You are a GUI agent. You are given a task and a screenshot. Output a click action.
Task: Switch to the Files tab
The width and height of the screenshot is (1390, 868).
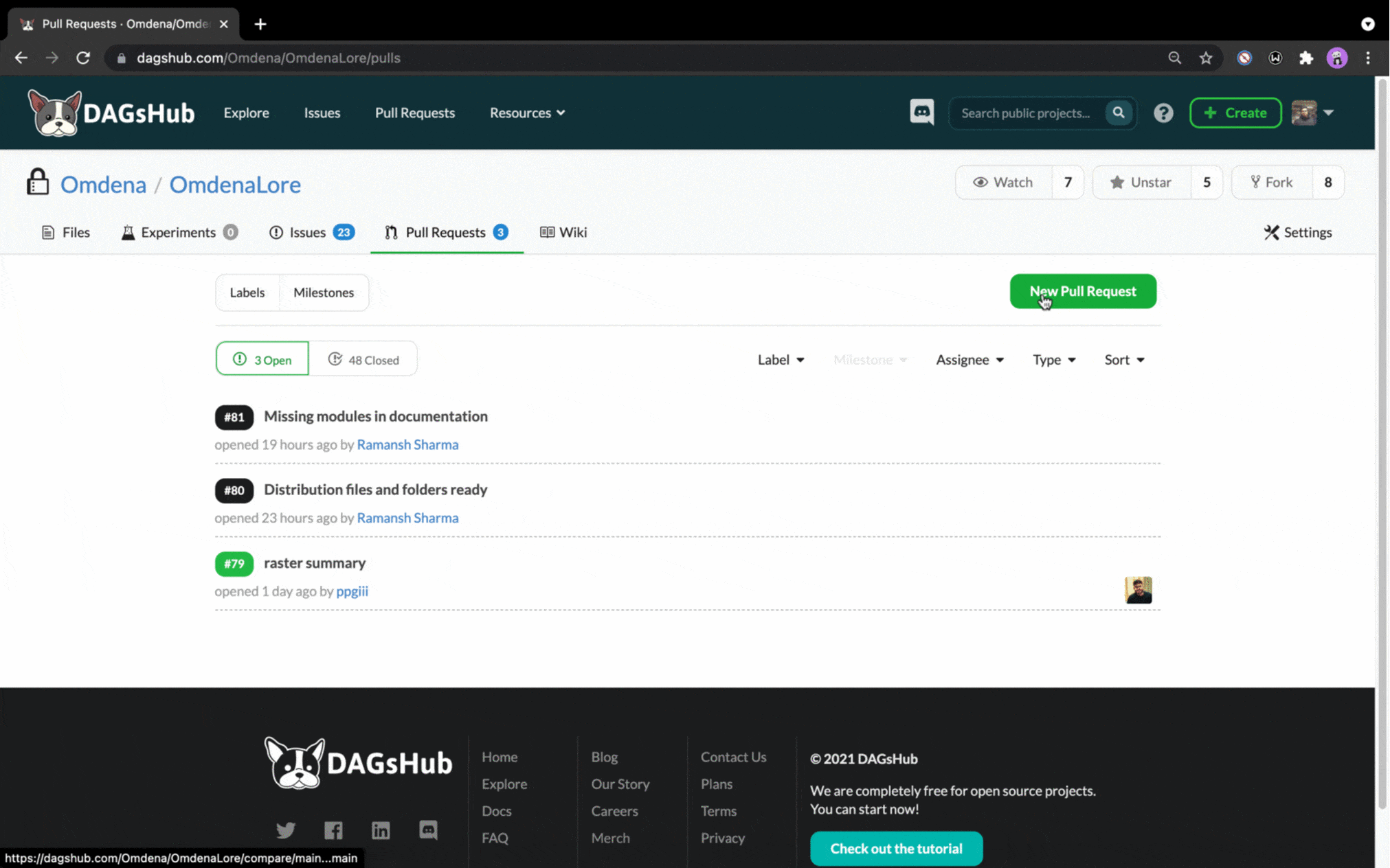[x=66, y=232]
